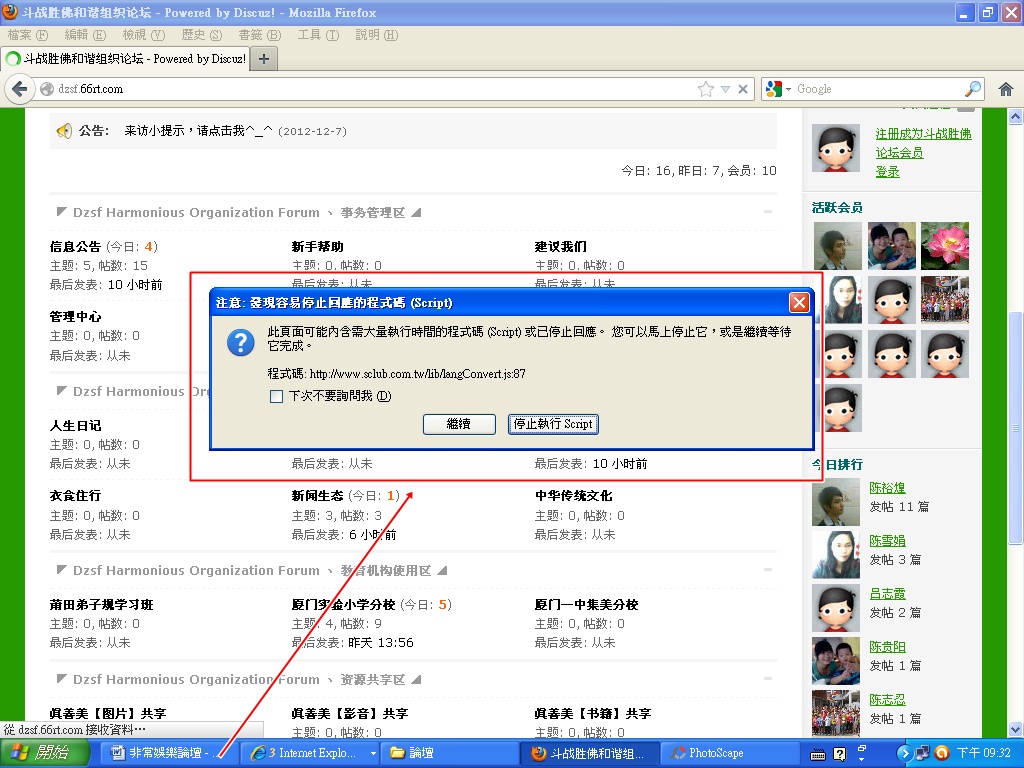Click the 停止執行 Script button

point(553,424)
